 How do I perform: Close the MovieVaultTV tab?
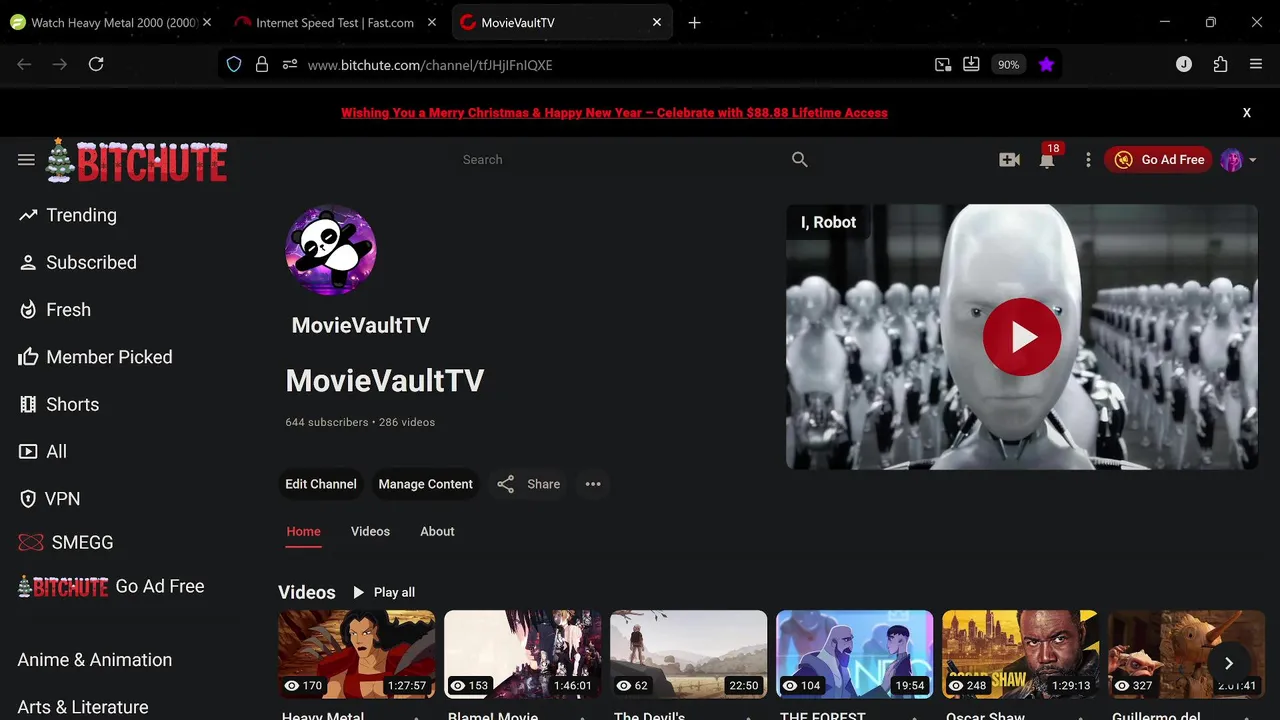tap(657, 22)
